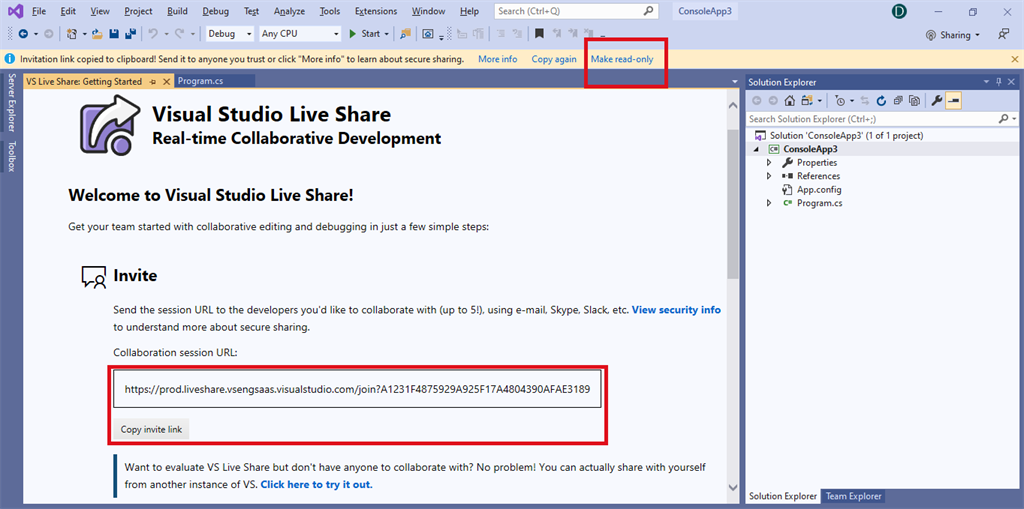Open the File menu

pyautogui.click(x=39, y=11)
